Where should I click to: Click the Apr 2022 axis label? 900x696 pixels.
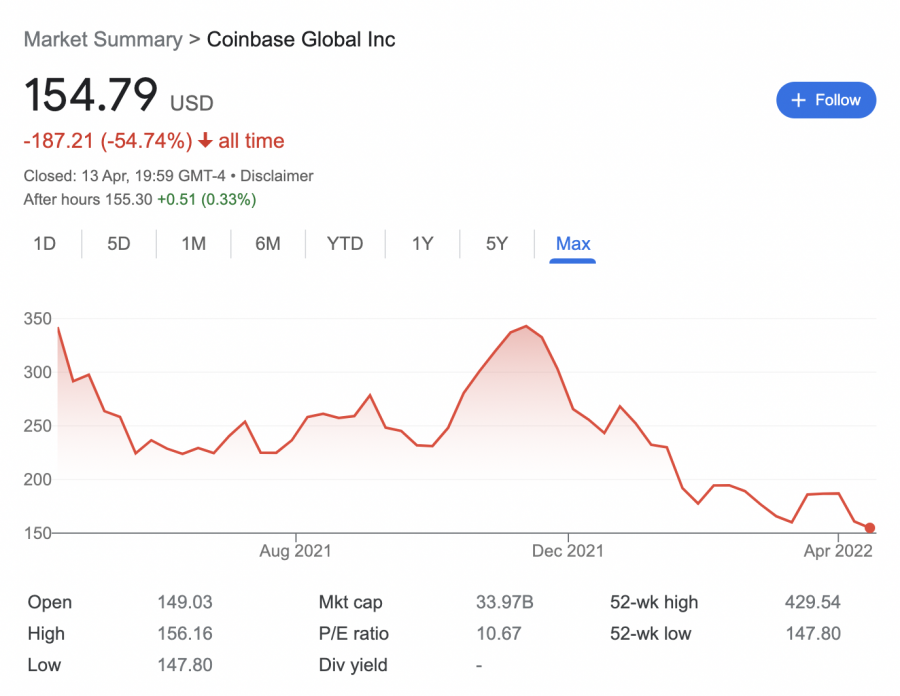839,551
